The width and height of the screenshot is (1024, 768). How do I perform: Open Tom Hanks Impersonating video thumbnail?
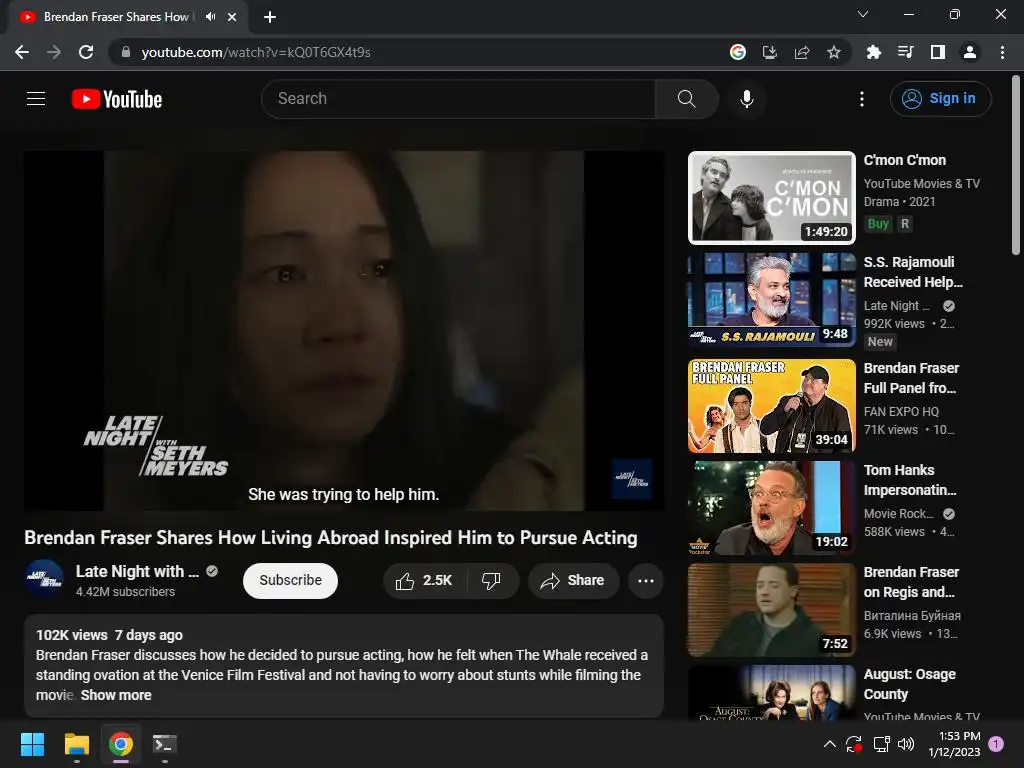pyautogui.click(x=771, y=508)
